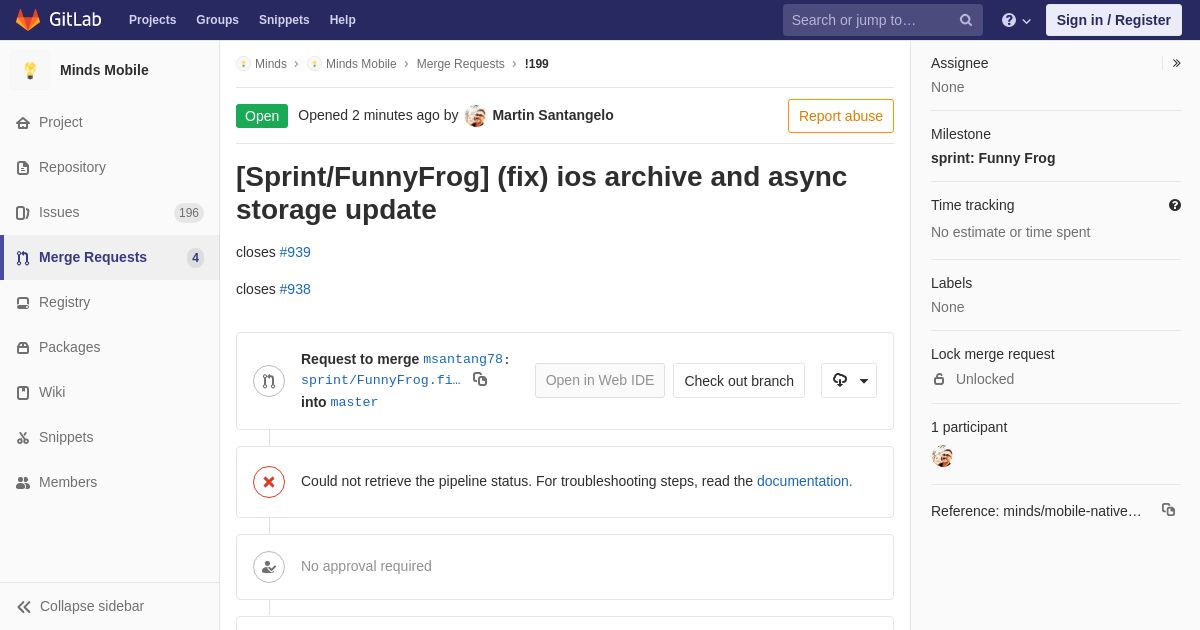Click the Issues count badge 196
This screenshot has height=630, width=1200.
(x=189, y=213)
